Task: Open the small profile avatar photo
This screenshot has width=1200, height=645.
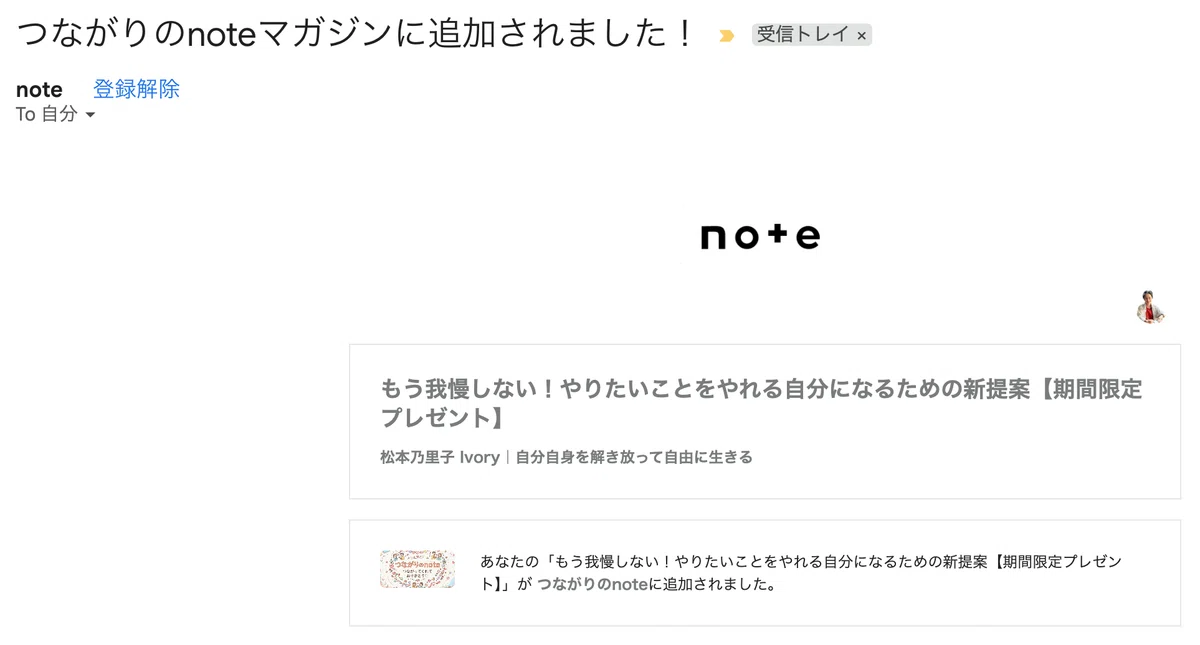Action: tap(1151, 307)
